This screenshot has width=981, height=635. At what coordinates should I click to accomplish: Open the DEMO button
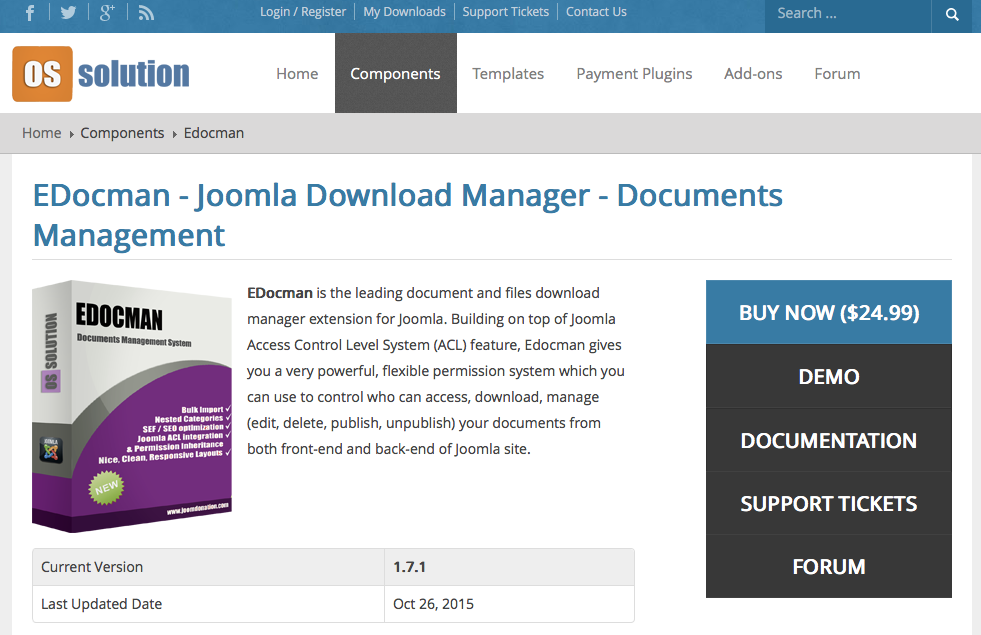click(x=829, y=377)
